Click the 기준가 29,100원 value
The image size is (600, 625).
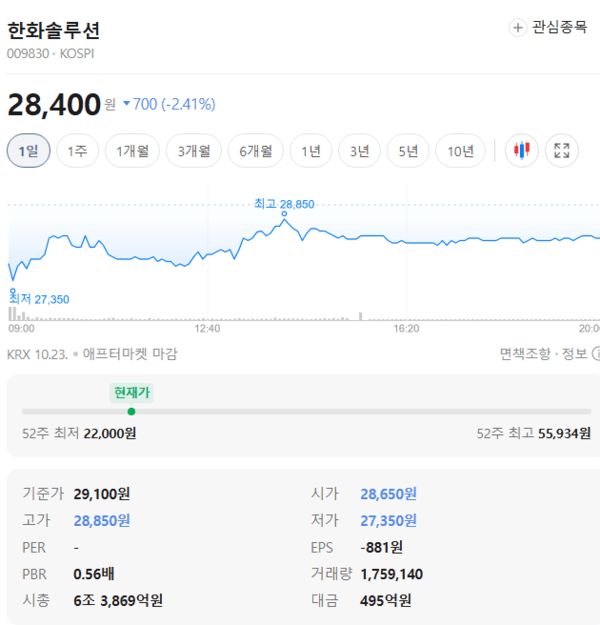click(x=102, y=494)
